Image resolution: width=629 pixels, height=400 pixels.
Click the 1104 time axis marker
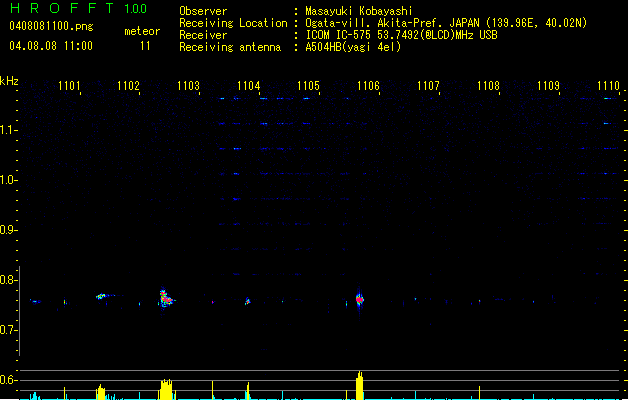click(248, 86)
